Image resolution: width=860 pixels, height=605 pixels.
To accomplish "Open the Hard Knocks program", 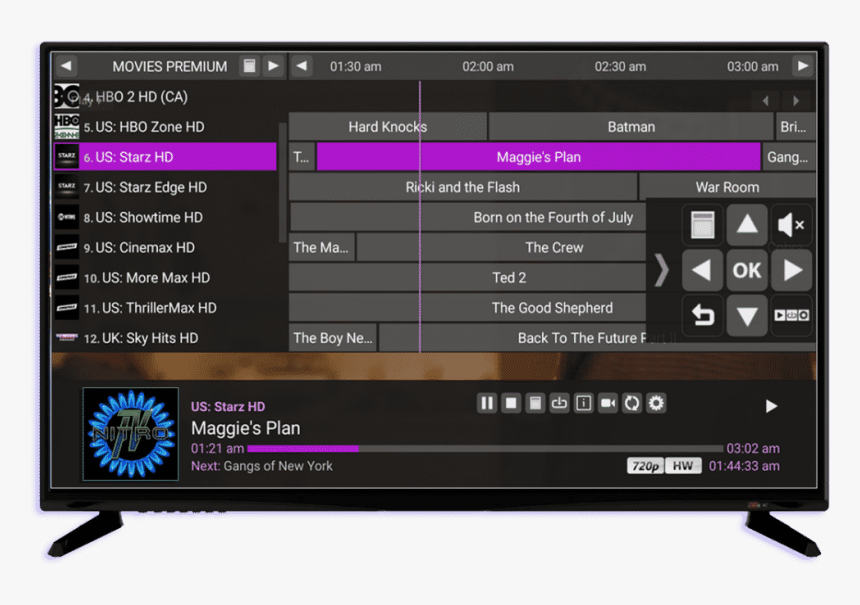I will [x=388, y=127].
